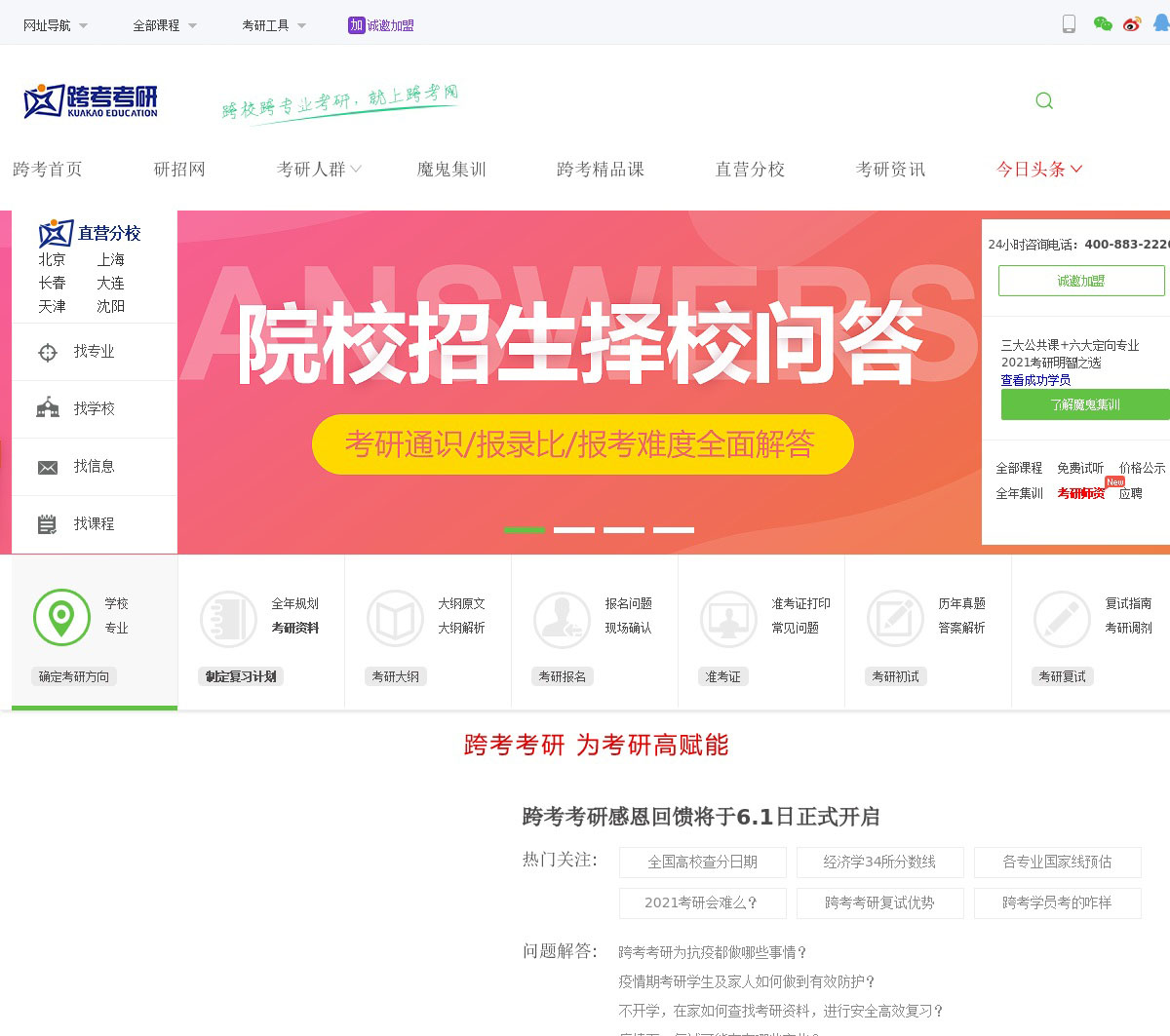
Task: Click the 找课程 notepad icon
Action: tap(48, 524)
